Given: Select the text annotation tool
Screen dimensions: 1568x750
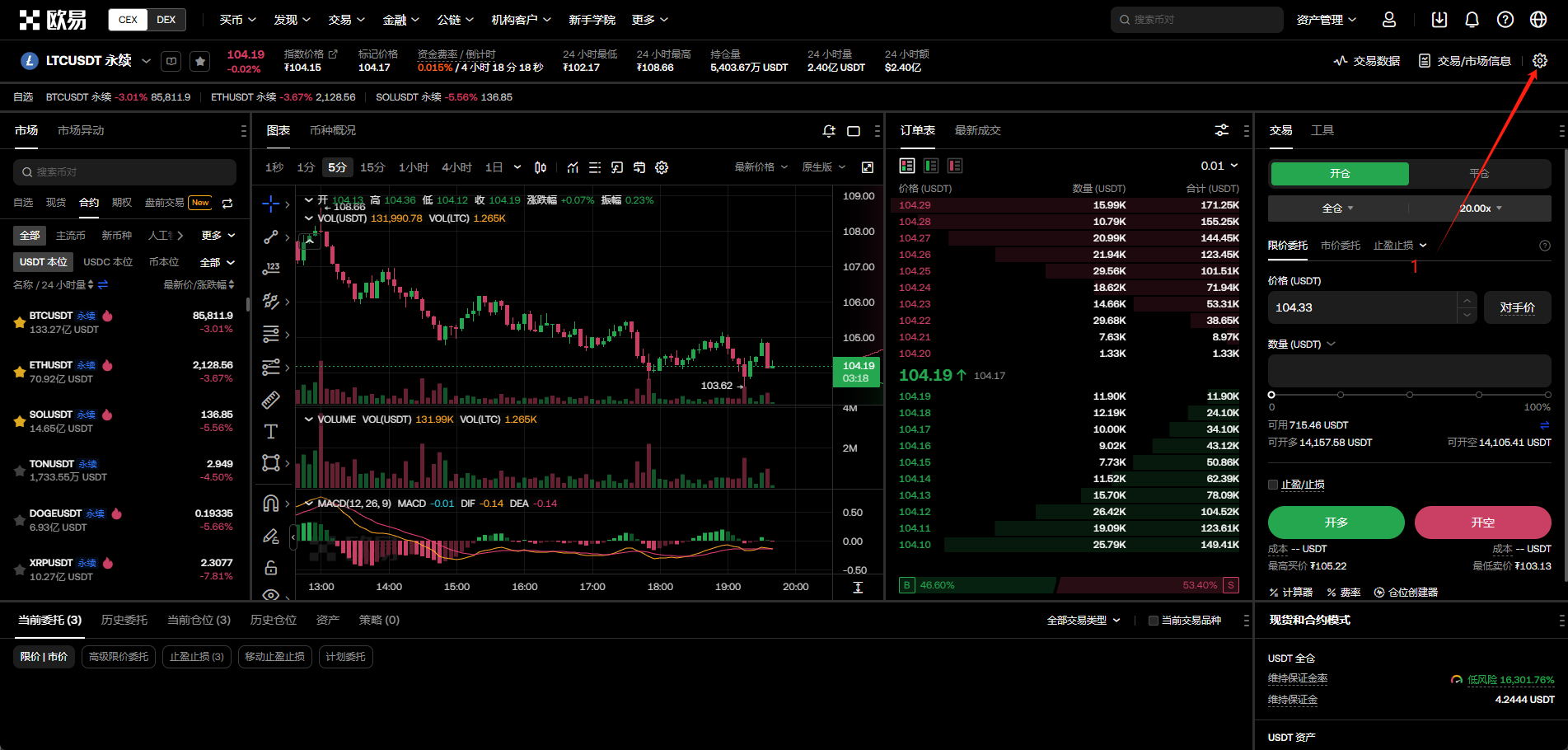Looking at the screenshot, I should (270, 432).
